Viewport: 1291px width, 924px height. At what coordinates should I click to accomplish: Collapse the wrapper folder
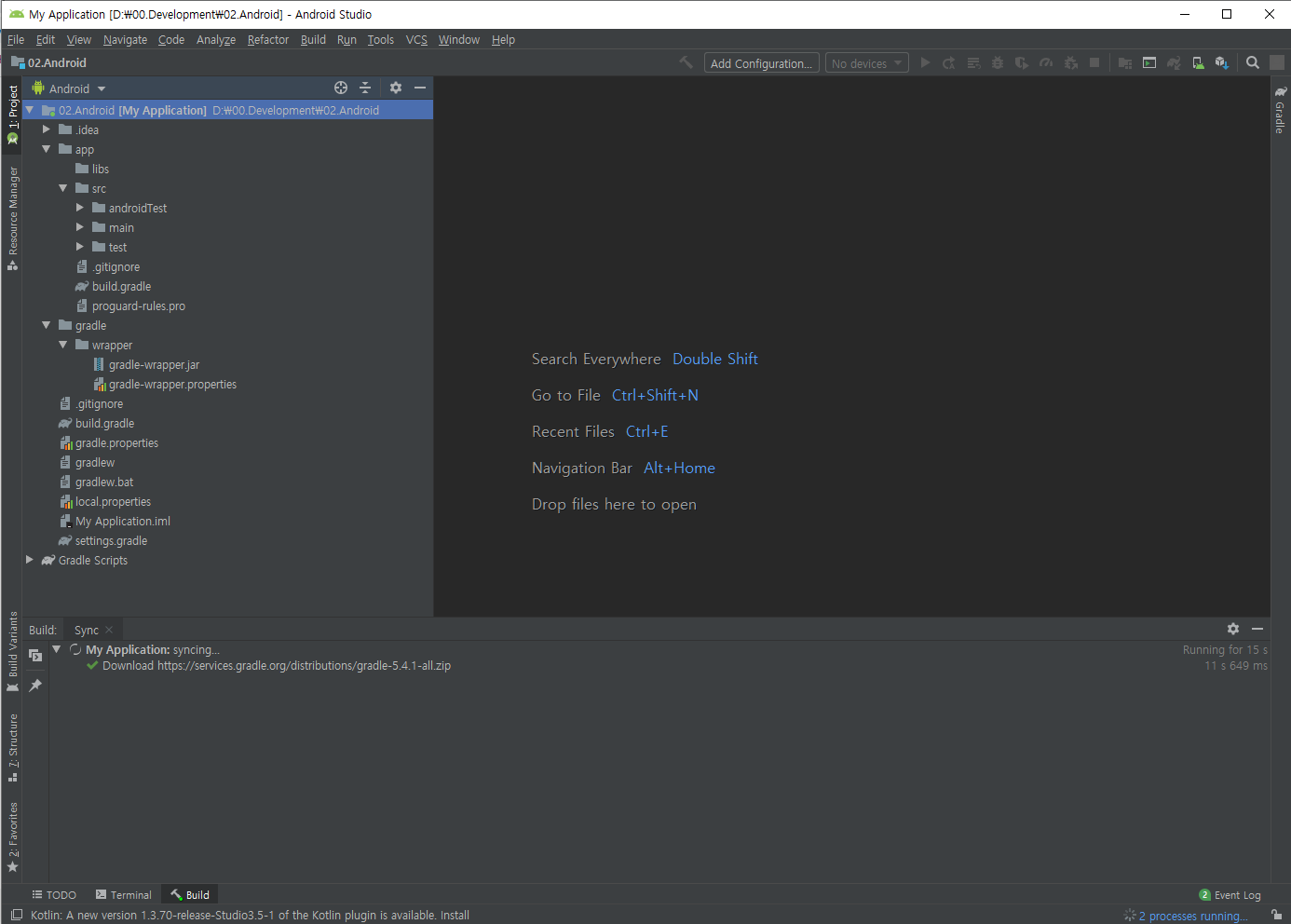coord(62,345)
